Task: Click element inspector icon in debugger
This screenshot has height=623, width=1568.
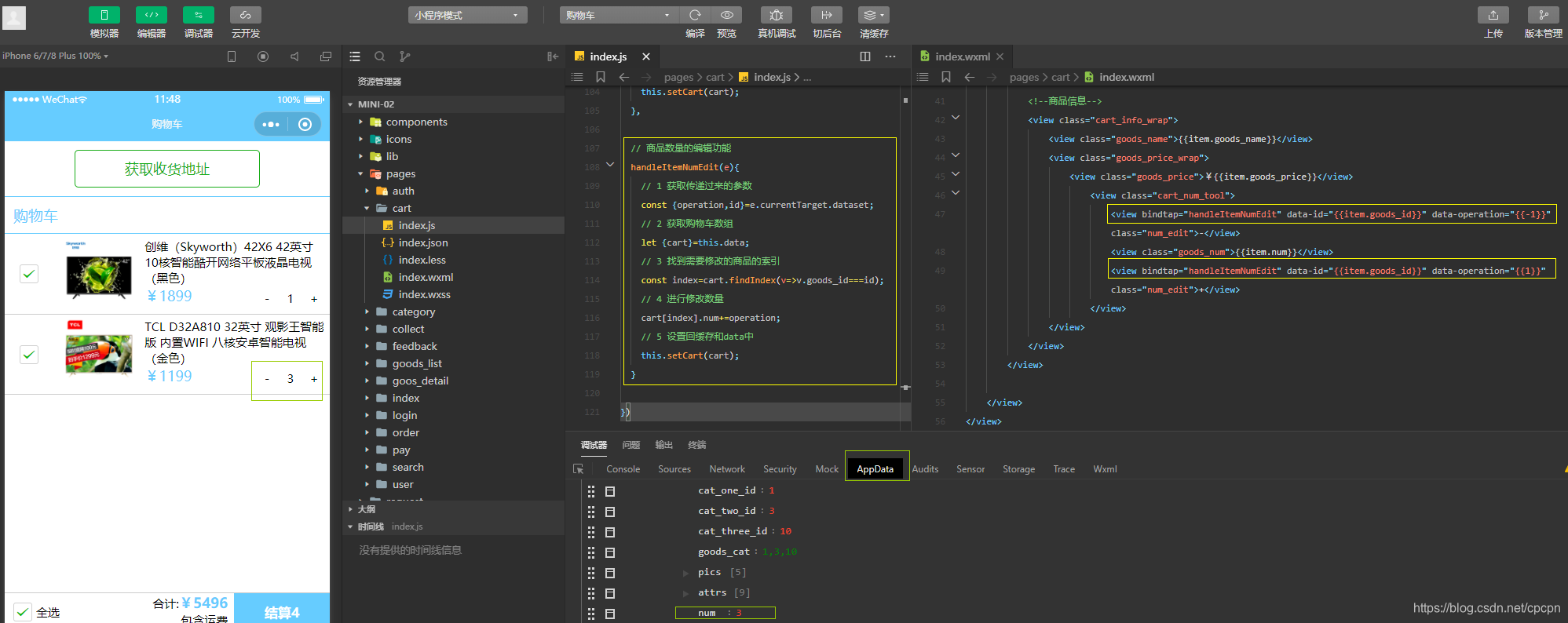Action: click(579, 469)
